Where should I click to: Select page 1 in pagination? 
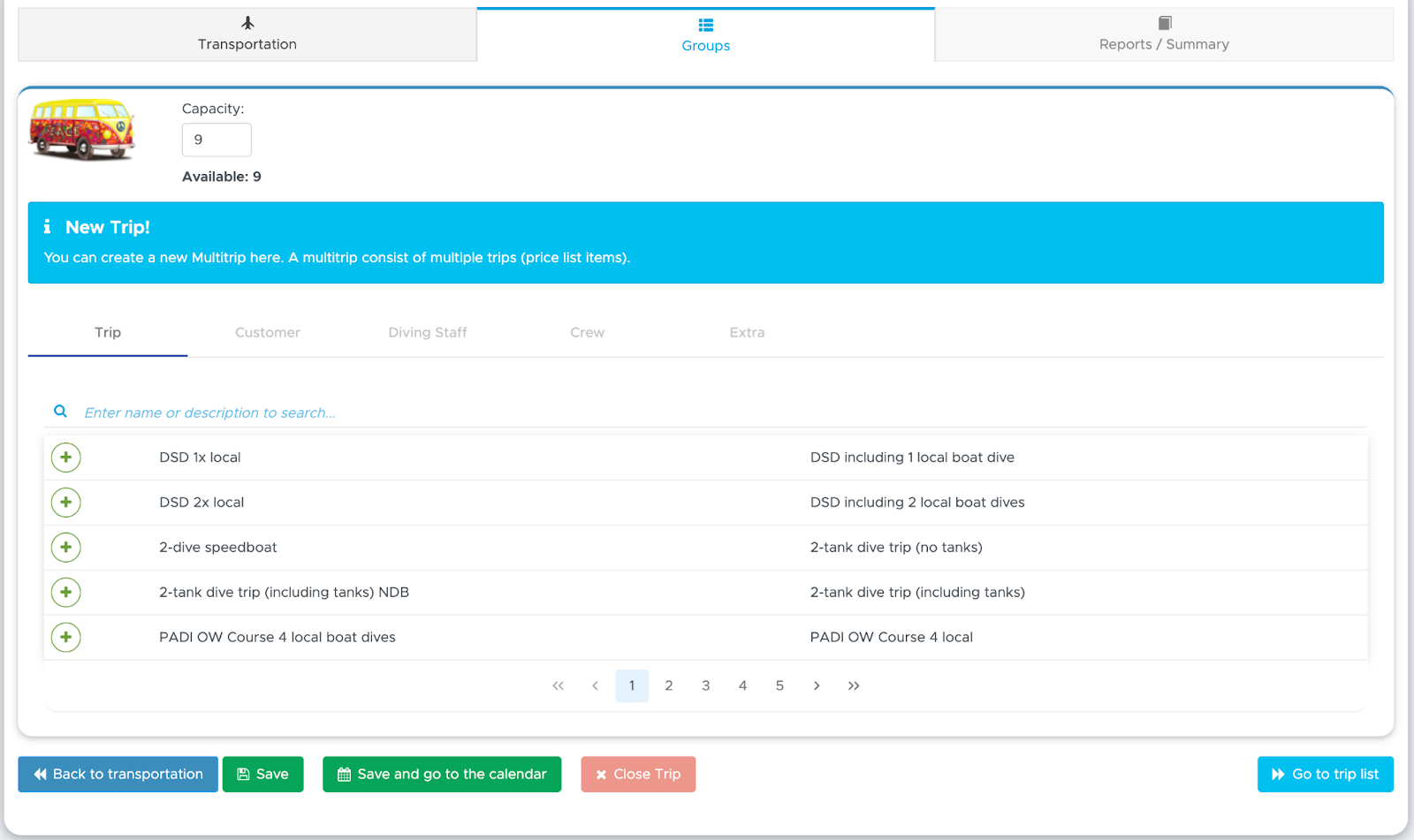(632, 685)
